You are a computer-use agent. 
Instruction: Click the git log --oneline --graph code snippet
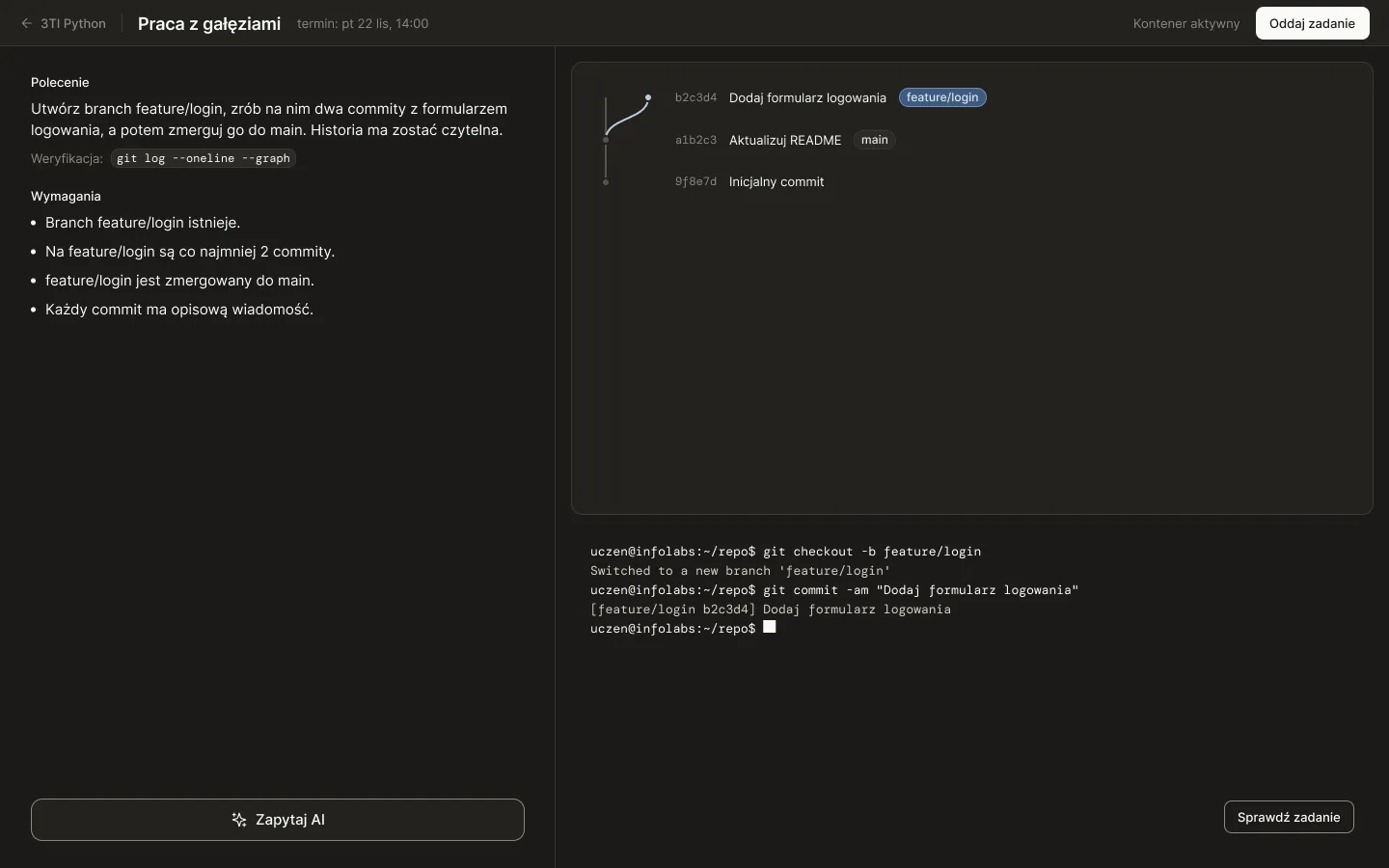[x=204, y=158]
